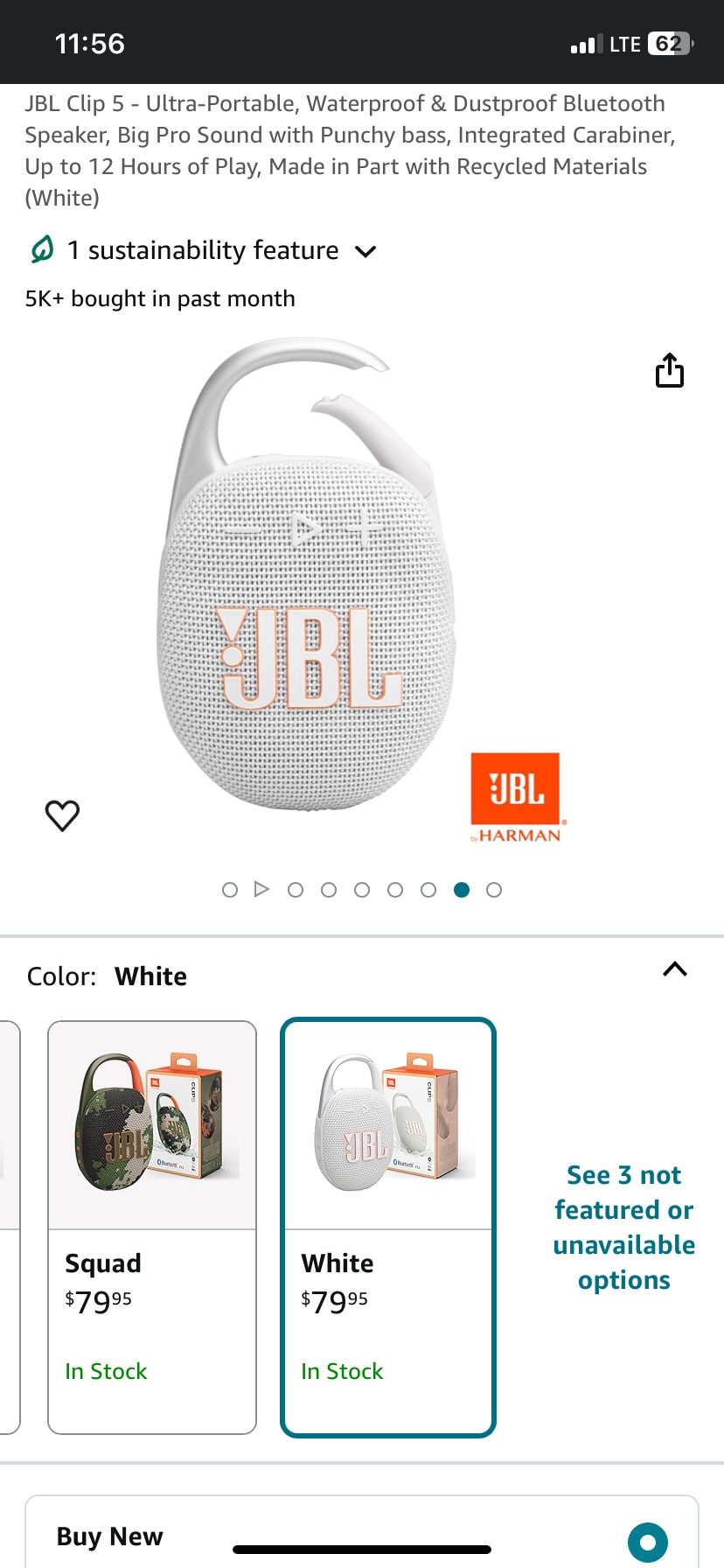724x1568 pixels.
Task: Tap the Buy New label
Action: pos(110,1536)
